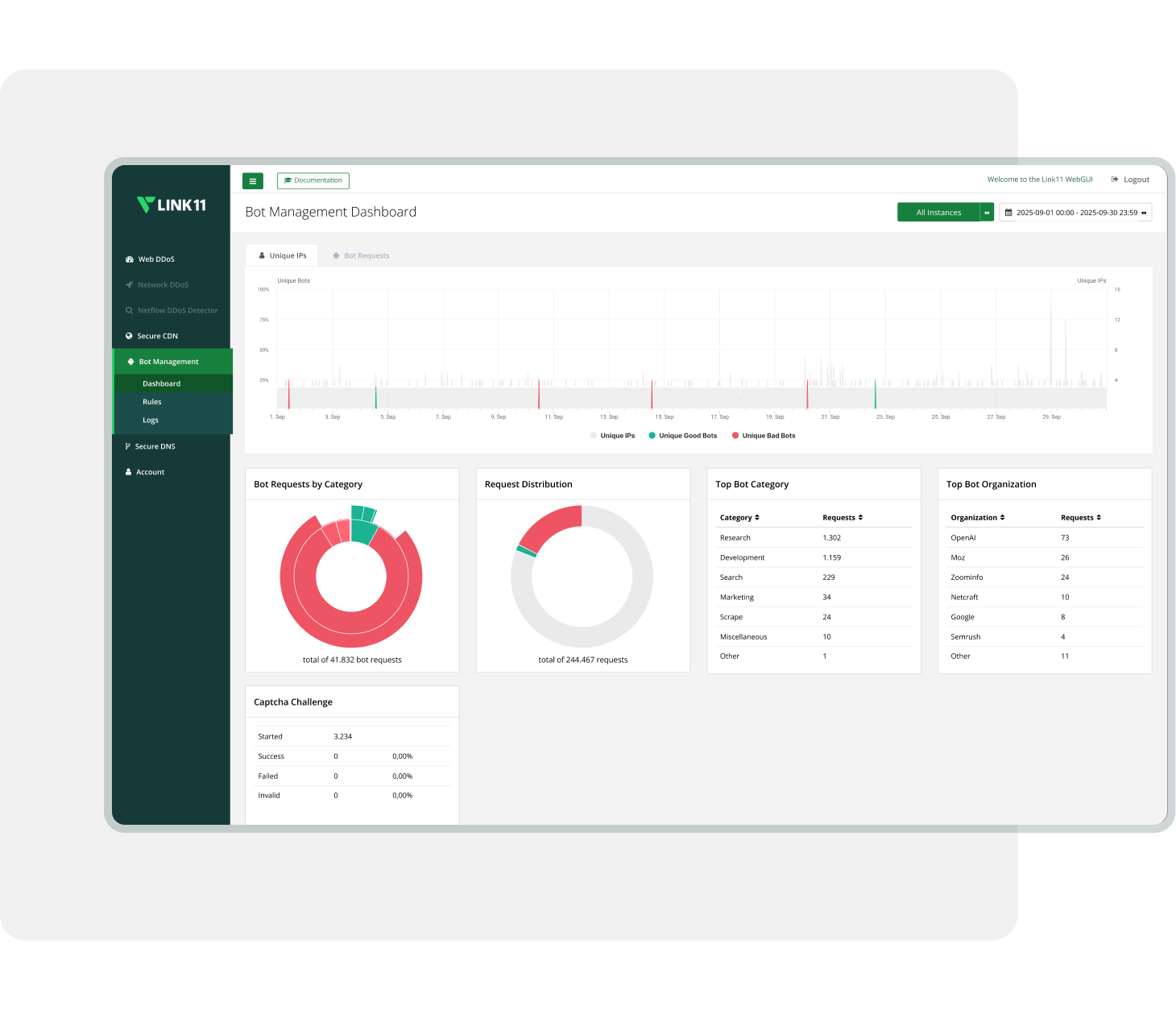Click the hamburger menu toggle button
The height and width of the screenshot is (1010, 1176).
click(x=252, y=181)
